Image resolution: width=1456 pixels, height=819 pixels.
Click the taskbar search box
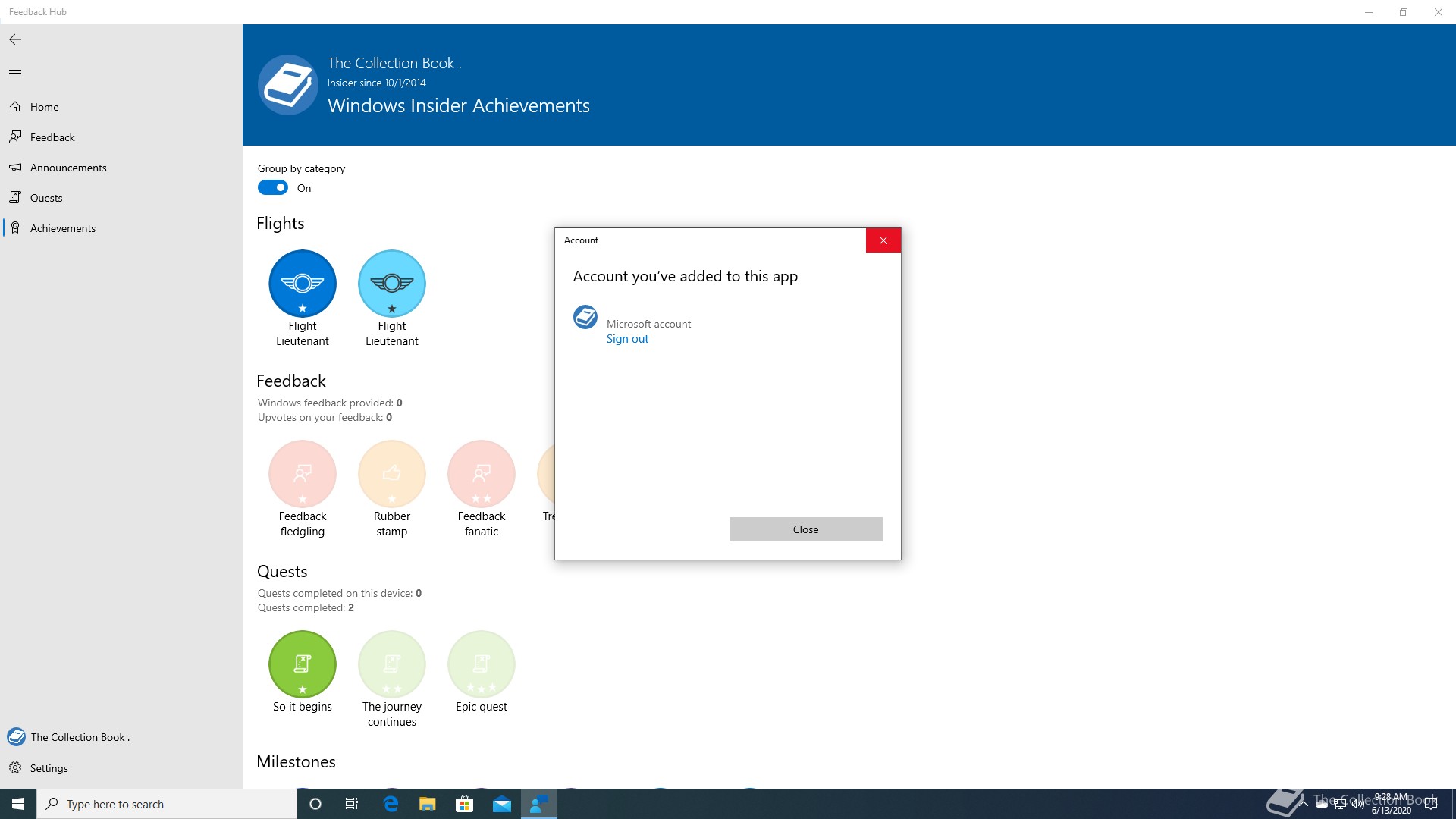click(167, 804)
